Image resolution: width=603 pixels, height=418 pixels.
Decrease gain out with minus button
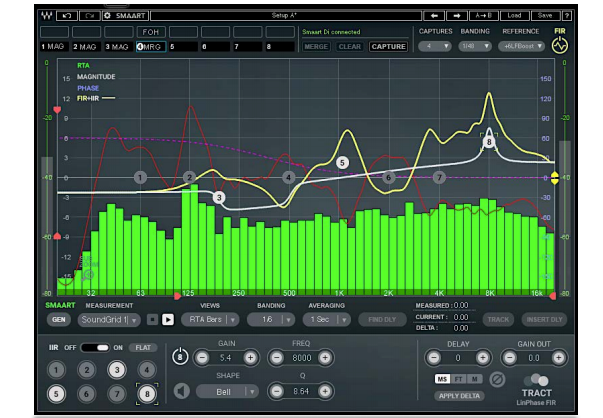510,358
